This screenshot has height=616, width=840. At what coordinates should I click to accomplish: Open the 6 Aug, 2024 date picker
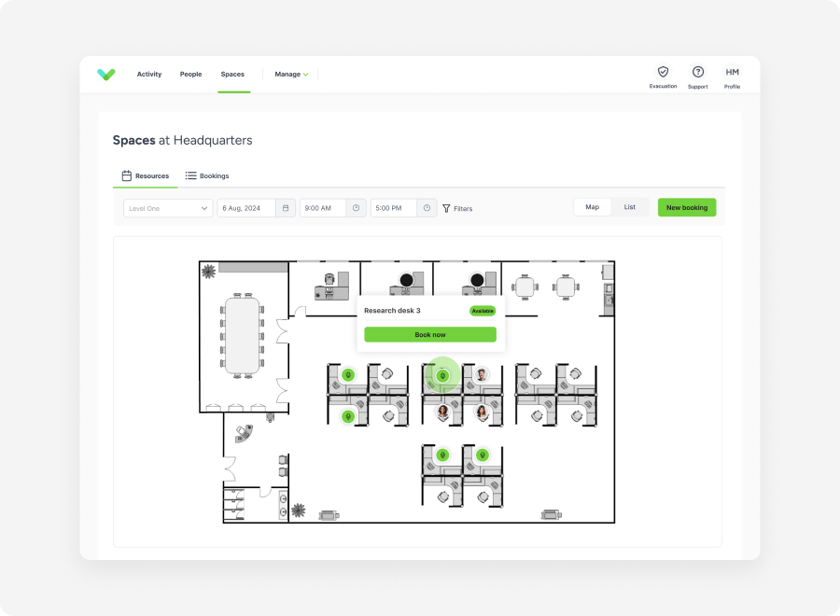pos(246,208)
